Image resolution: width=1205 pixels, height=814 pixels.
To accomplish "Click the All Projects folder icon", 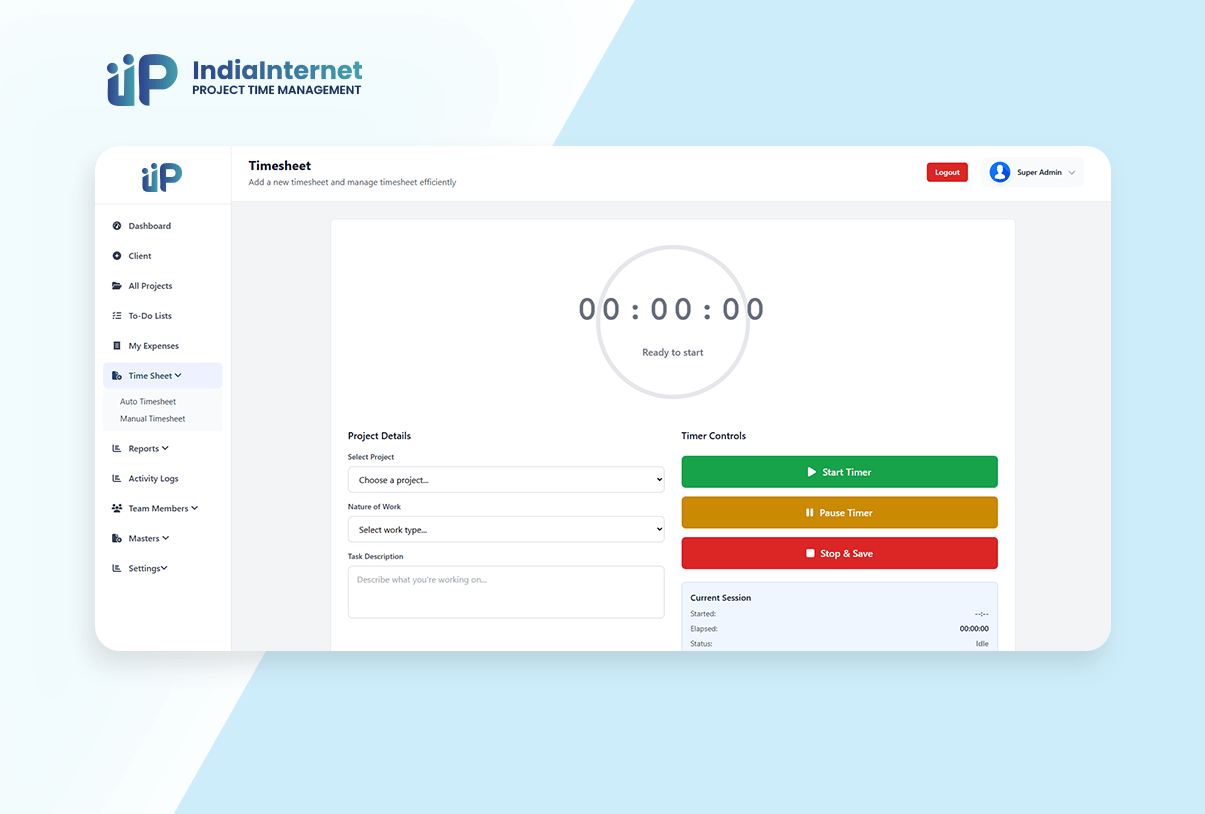I will click(117, 286).
